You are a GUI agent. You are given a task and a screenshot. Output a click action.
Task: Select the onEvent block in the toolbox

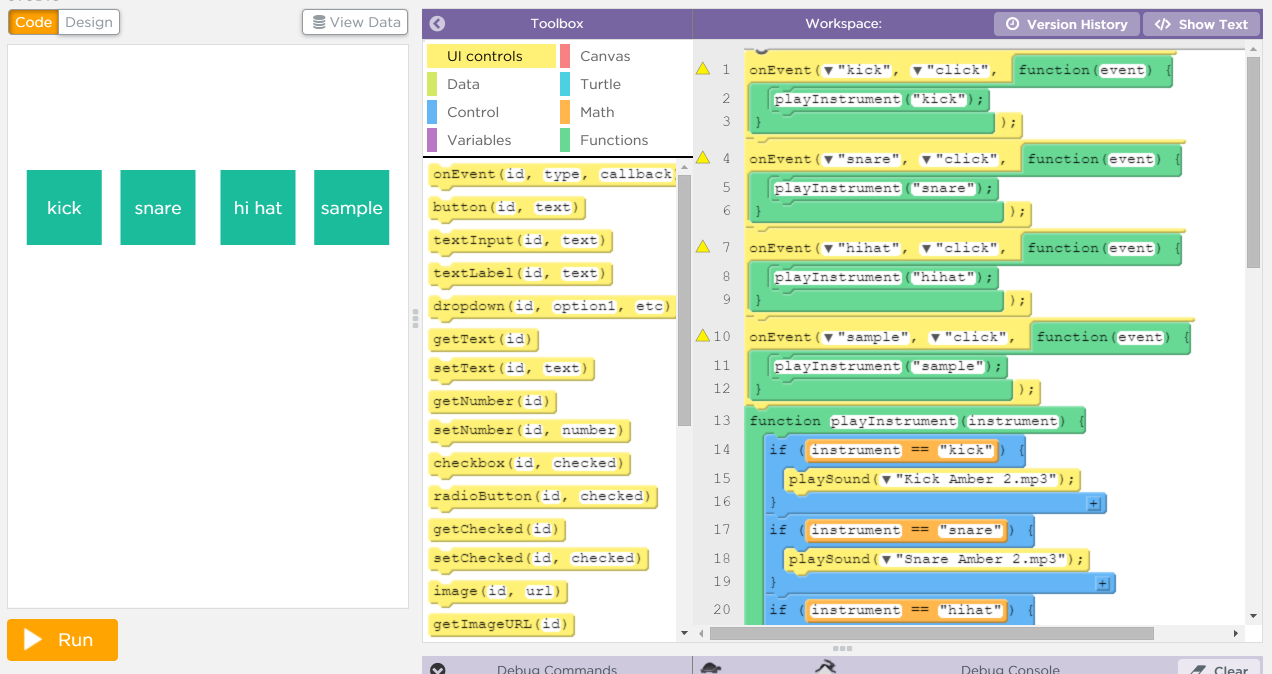(552, 175)
